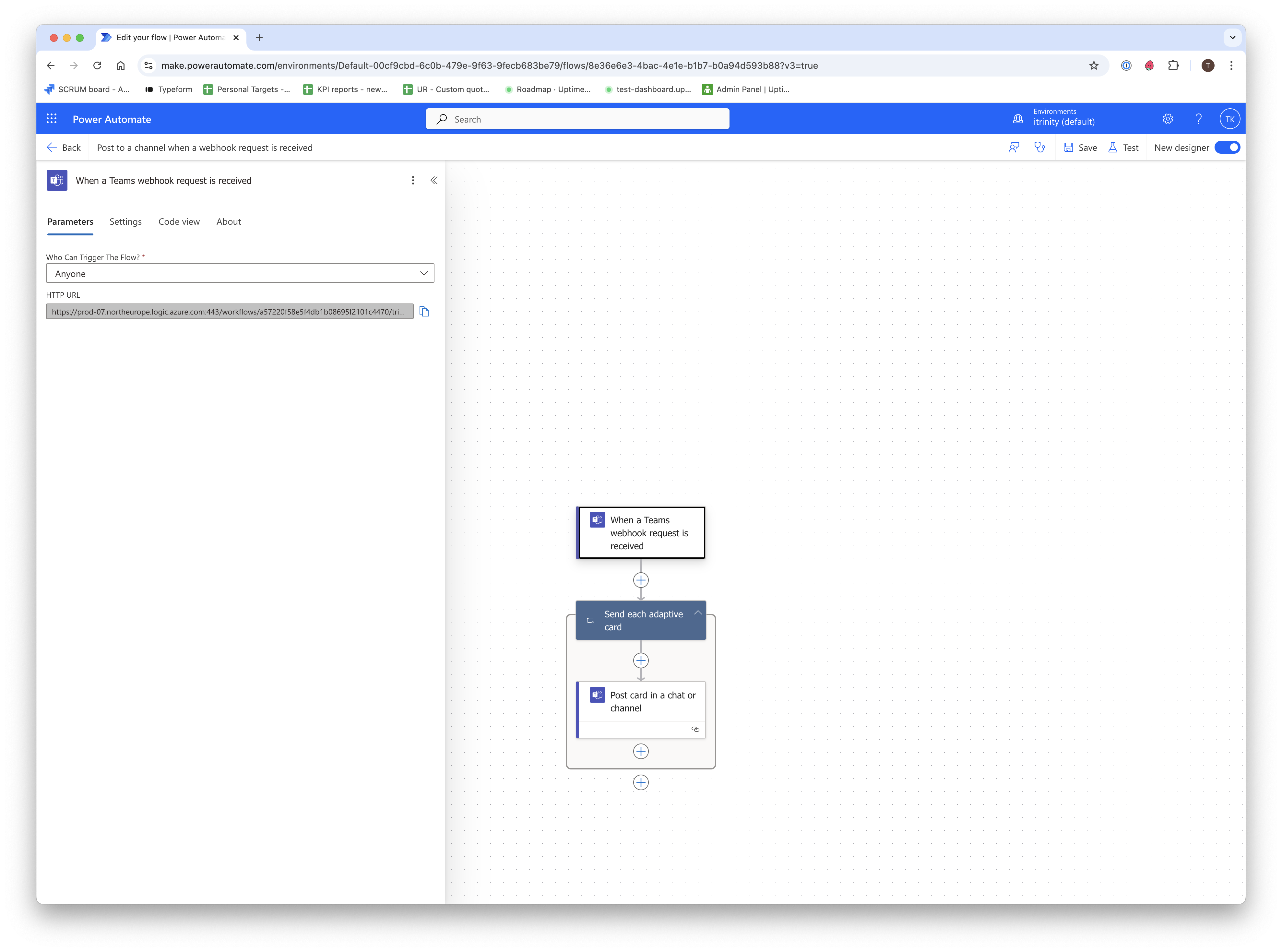Open the Who Can Trigger The Flow dropdown

[240, 273]
